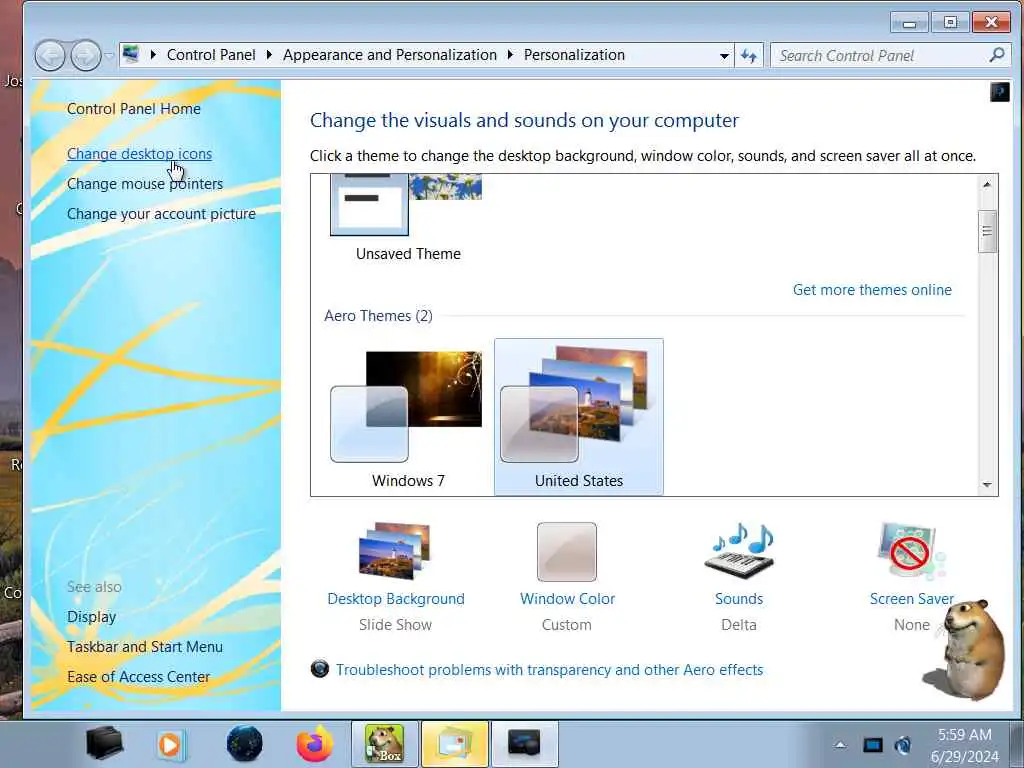This screenshot has width=1024, height=768.
Task: Launch Firefox from the taskbar
Action: (x=315, y=744)
